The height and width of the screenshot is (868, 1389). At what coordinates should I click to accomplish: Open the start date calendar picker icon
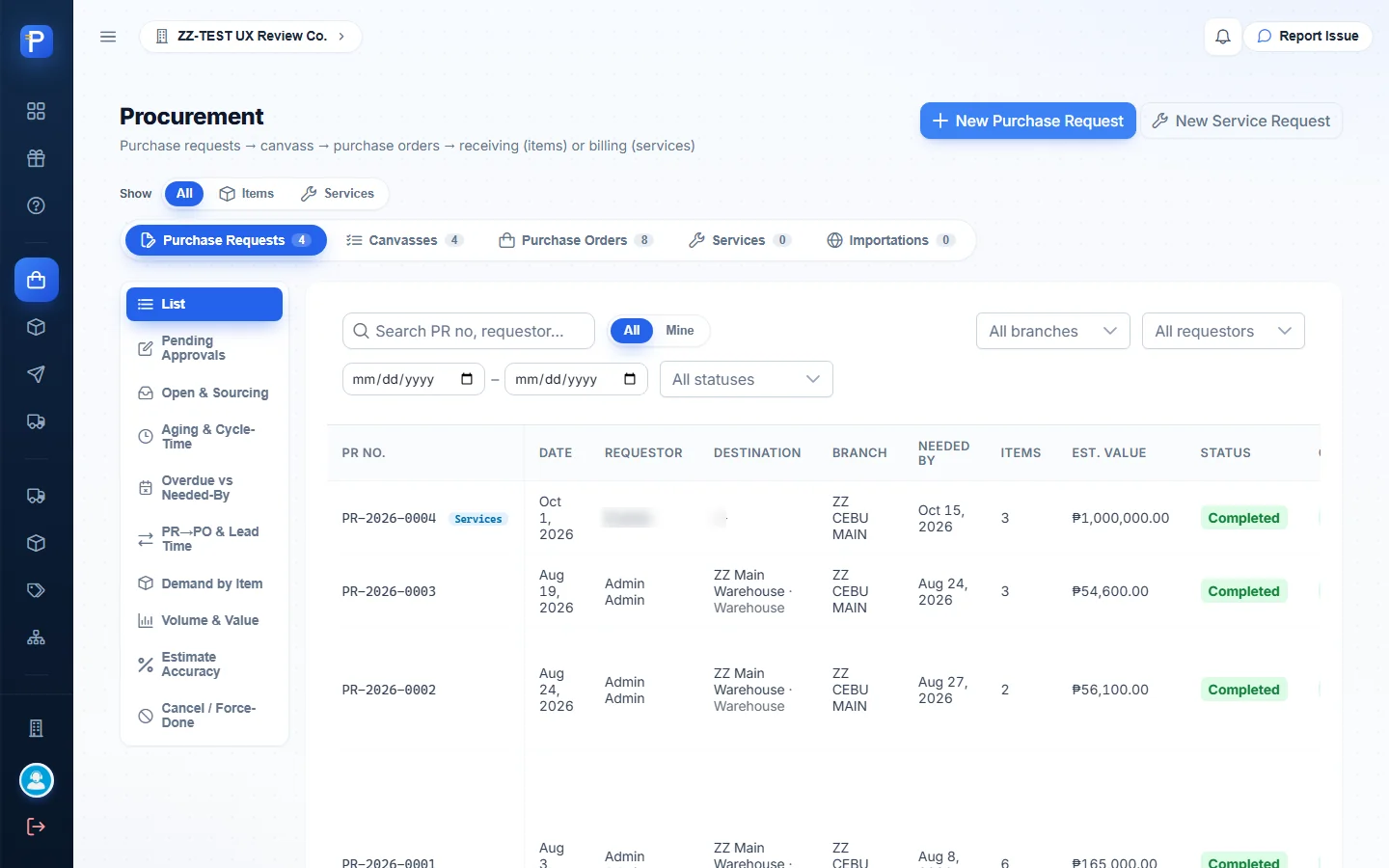(x=467, y=379)
